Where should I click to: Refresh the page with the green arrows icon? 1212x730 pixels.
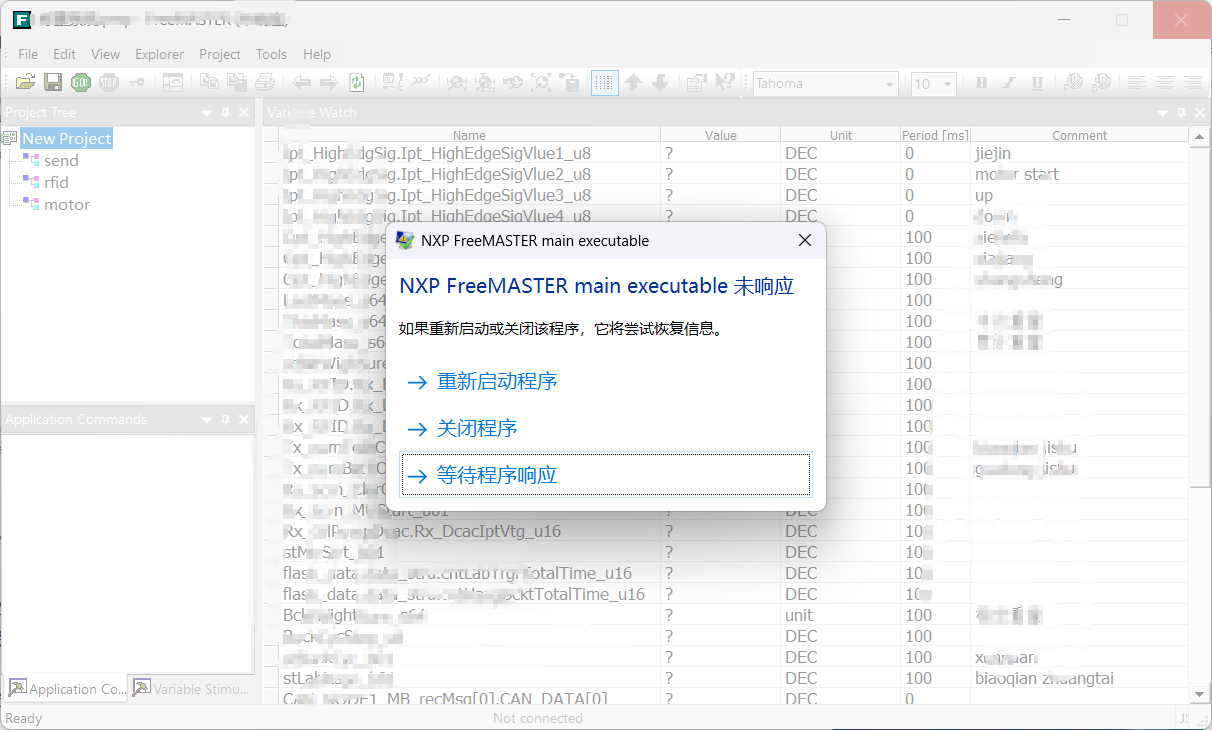tap(356, 83)
